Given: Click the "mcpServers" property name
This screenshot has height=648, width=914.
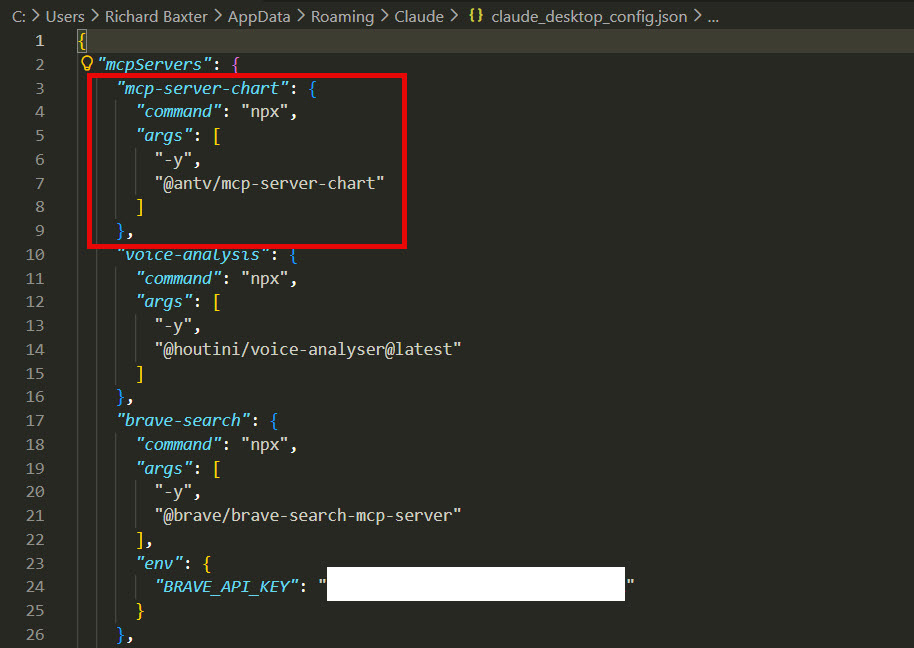Looking at the screenshot, I should pyautogui.click(x=152, y=63).
